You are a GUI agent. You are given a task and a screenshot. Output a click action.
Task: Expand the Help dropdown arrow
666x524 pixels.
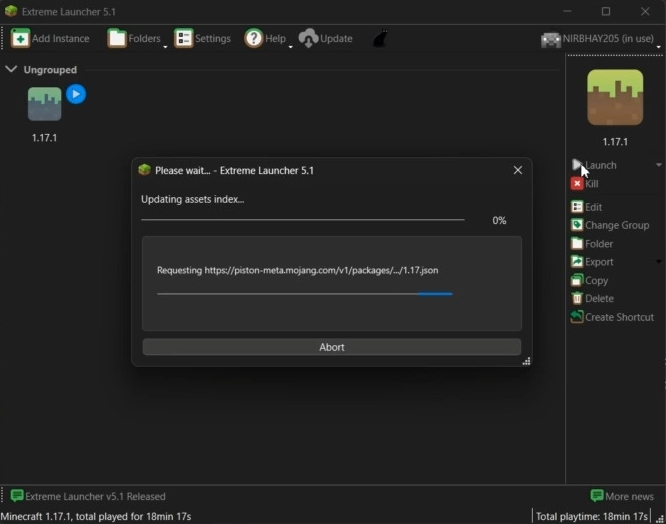pos(291,46)
